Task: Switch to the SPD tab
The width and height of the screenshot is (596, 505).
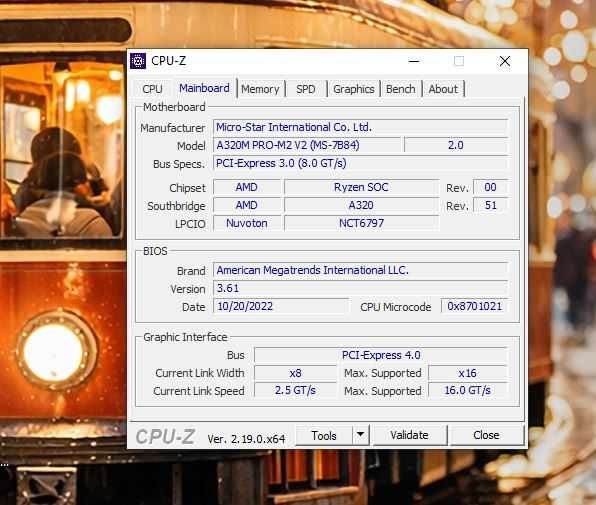Action: pos(306,89)
